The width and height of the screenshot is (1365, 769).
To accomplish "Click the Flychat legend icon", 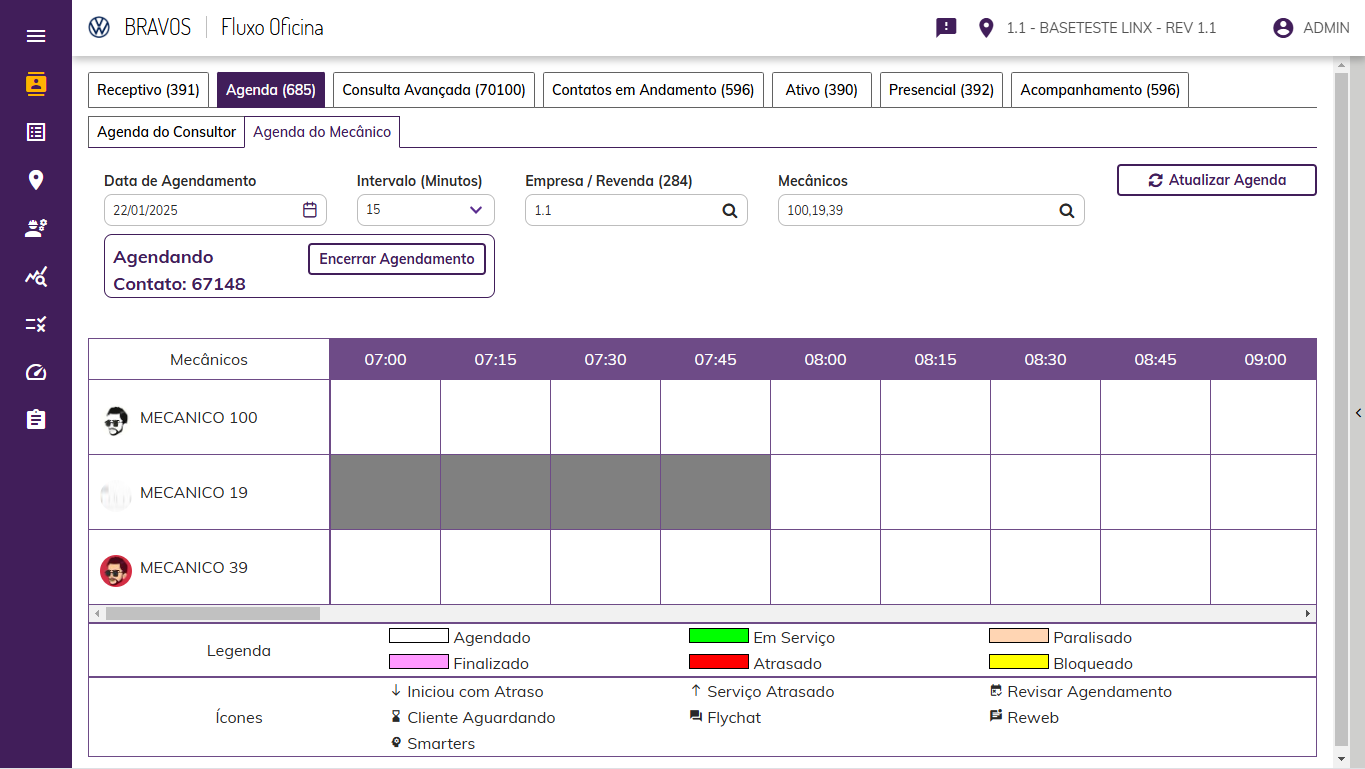I will tap(696, 717).
